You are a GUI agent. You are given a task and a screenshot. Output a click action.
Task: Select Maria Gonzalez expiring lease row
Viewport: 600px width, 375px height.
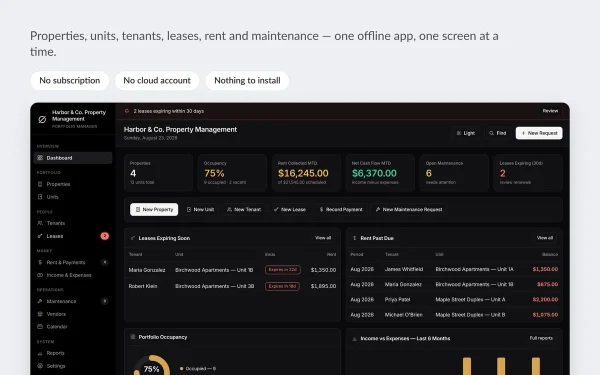click(232, 270)
